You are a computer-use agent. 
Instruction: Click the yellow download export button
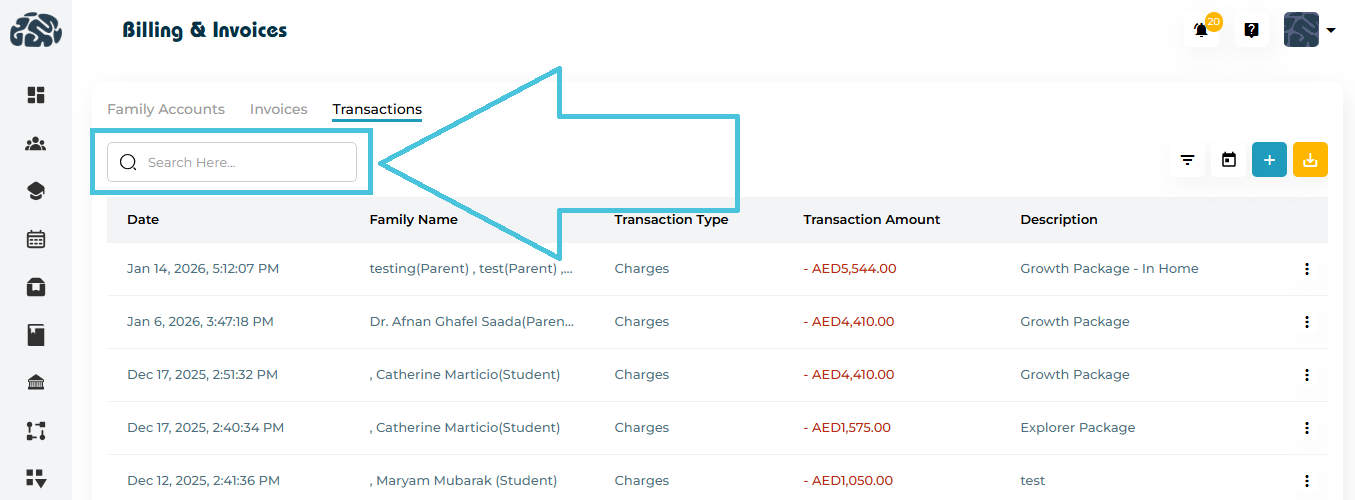(x=1310, y=160)
